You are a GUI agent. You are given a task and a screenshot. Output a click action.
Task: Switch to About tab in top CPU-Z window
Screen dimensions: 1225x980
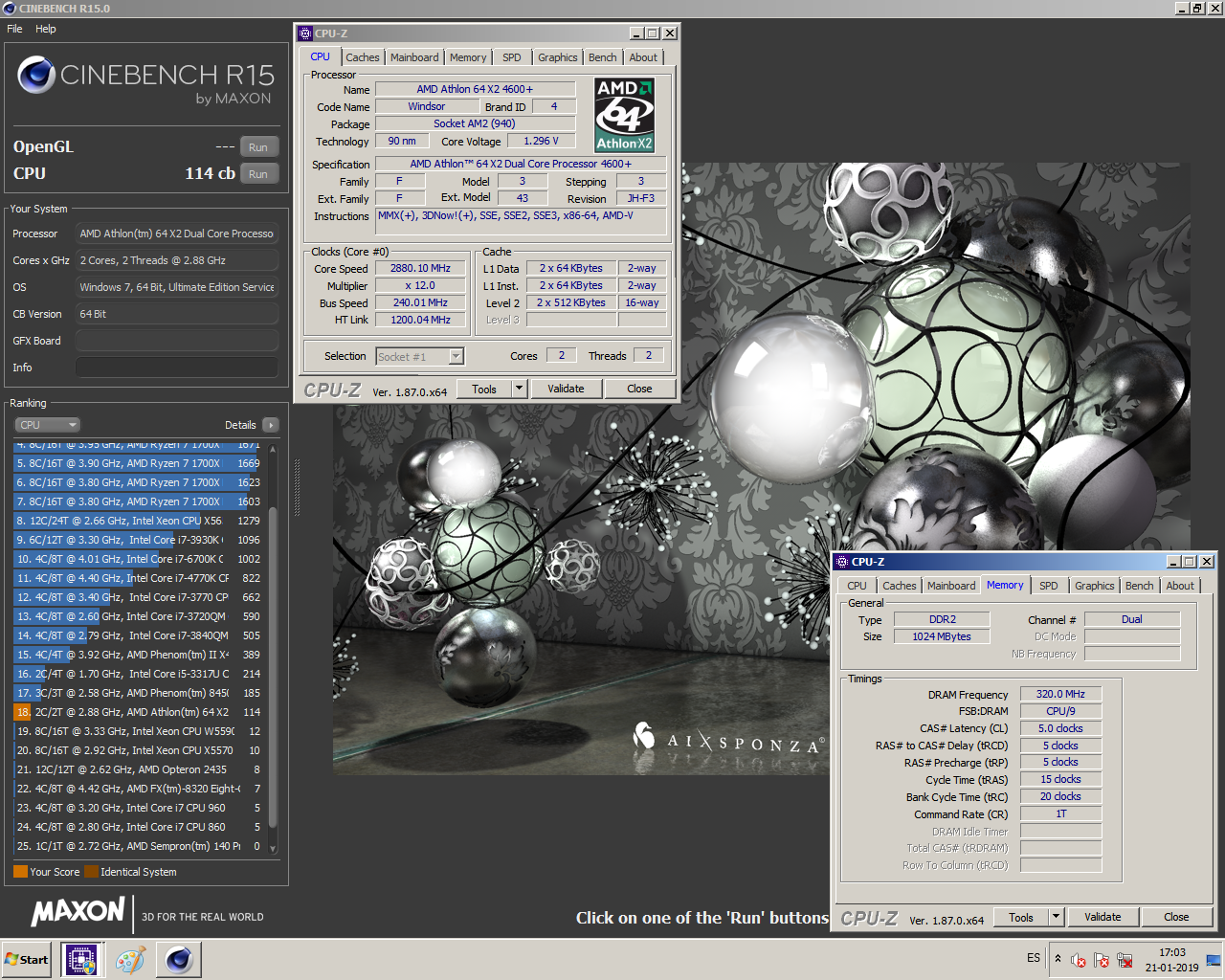pyautogui.click(x=643, y=57)
